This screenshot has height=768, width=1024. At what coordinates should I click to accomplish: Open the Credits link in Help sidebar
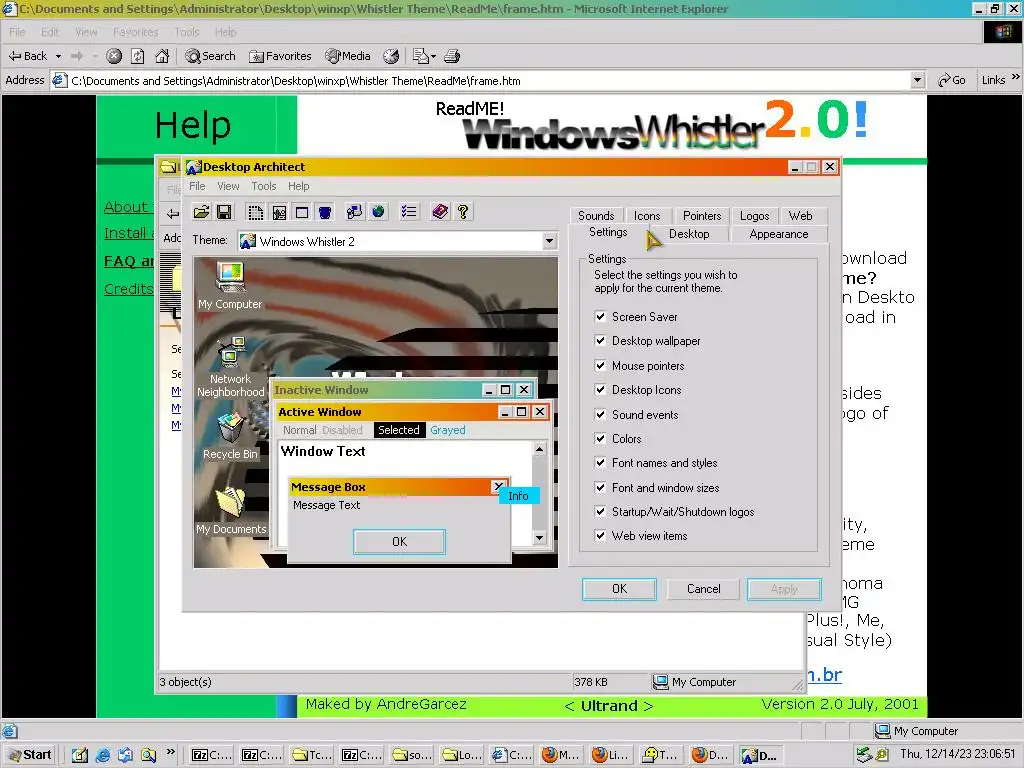(129, 289)
